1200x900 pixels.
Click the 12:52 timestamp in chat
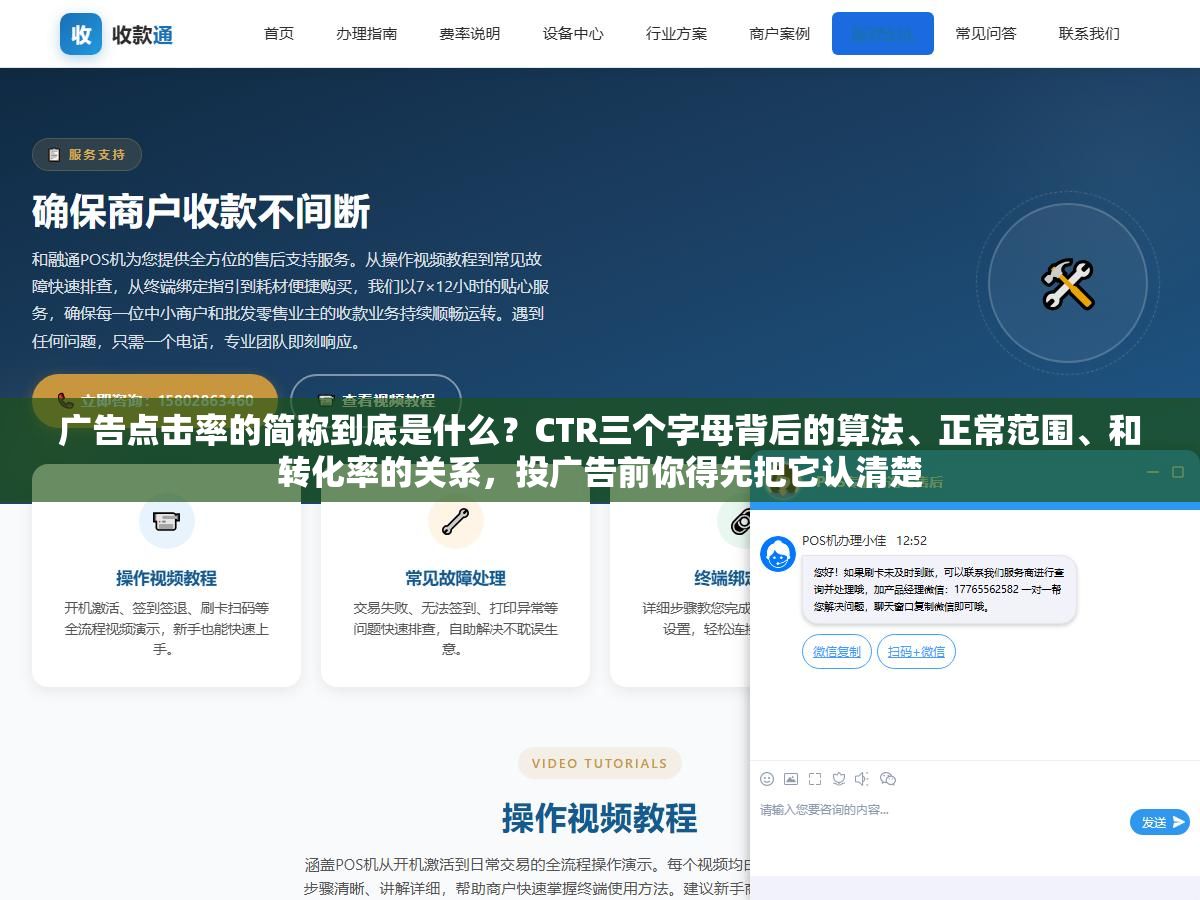911,540
